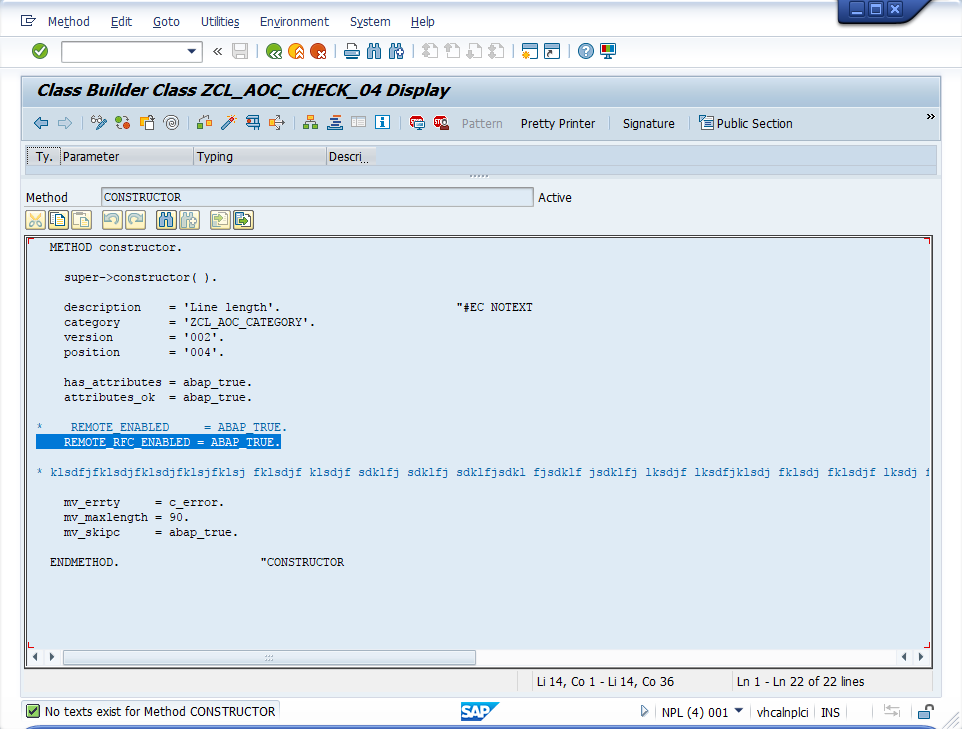Click the Copy icon in editor toolbar
The image size is (962, 729).
58,220
